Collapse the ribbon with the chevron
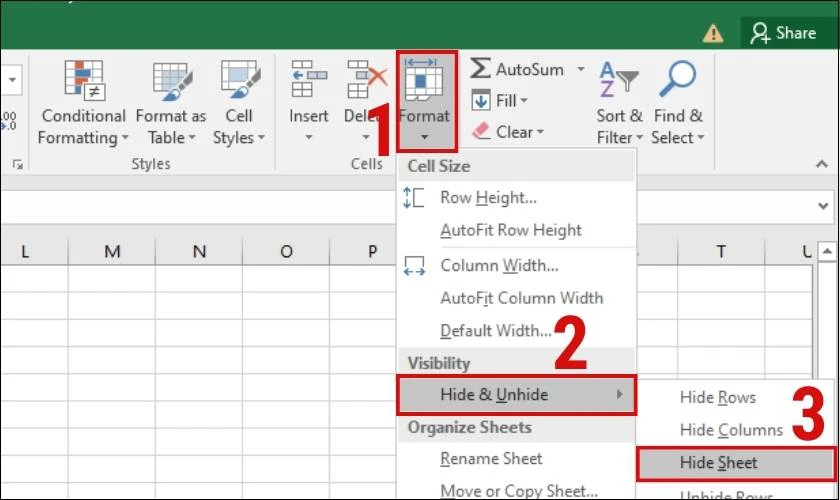The height and width of the screenshot is (500, 840). (x=822, y=165)
